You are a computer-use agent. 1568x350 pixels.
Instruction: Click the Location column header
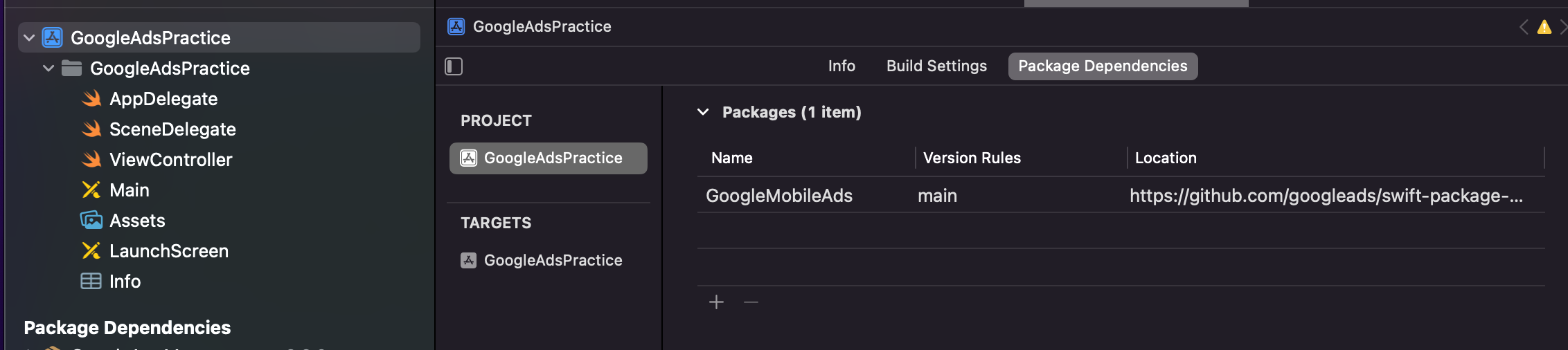[1166, 158]
